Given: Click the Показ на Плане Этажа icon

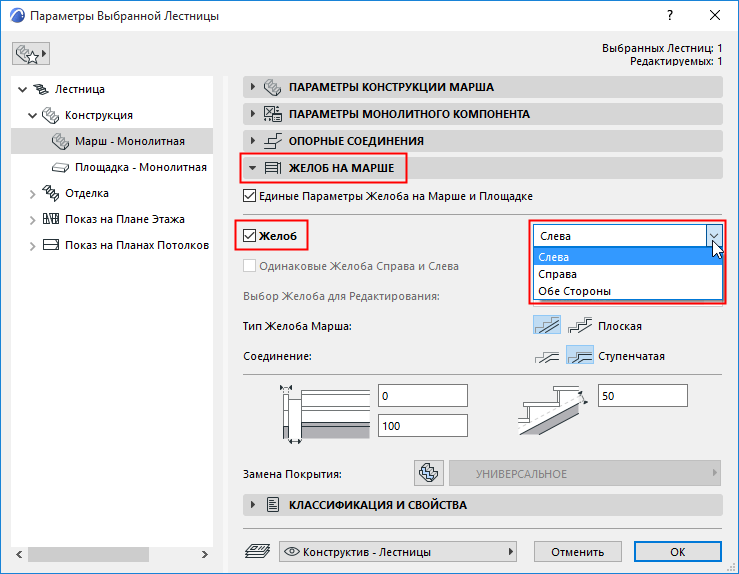Looking at the screenshot, I should point(50,219).
